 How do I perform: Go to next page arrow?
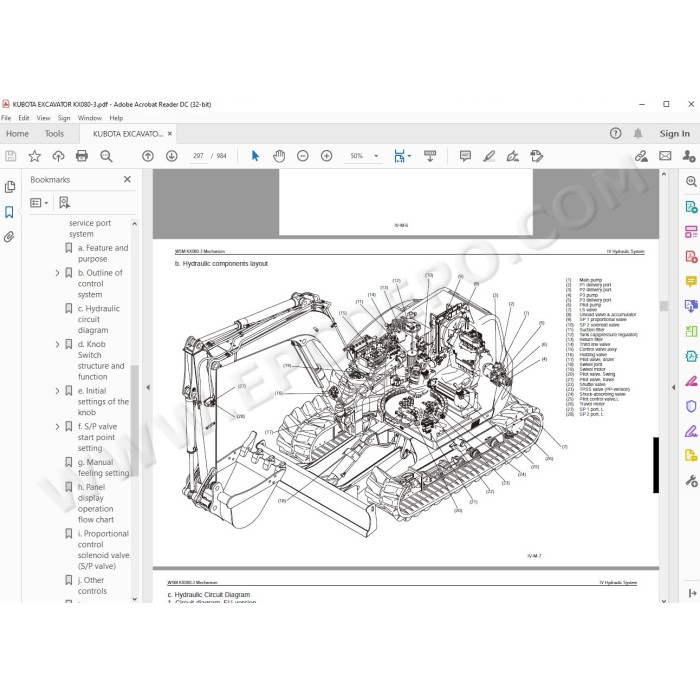click(171, 156)
